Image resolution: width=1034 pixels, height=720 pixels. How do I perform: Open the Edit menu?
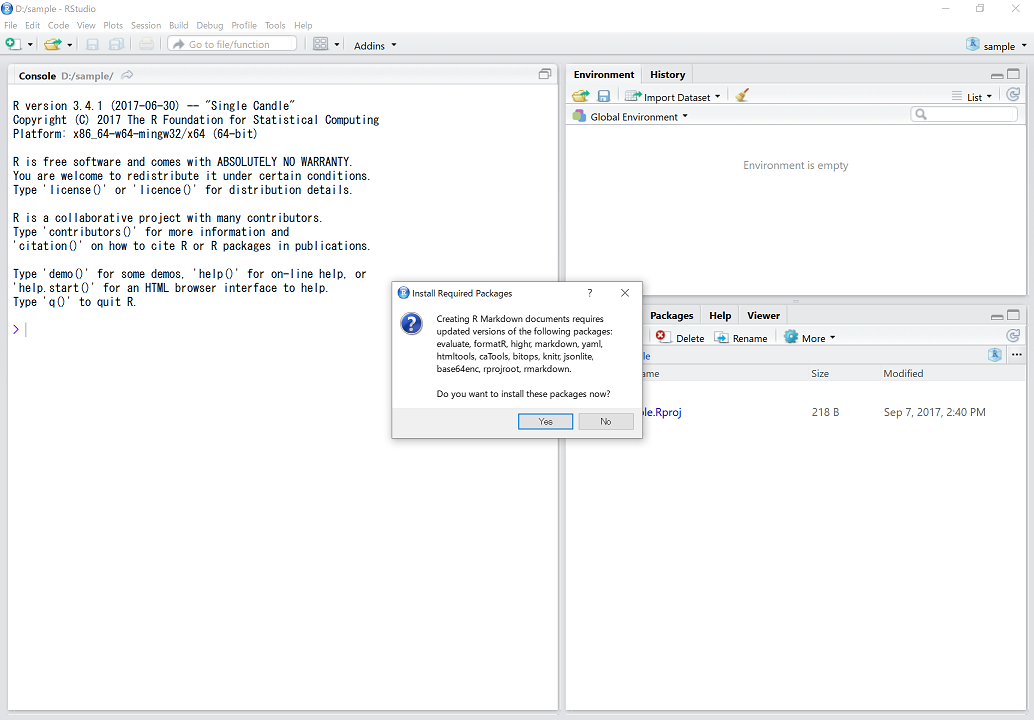click(33, 25)
